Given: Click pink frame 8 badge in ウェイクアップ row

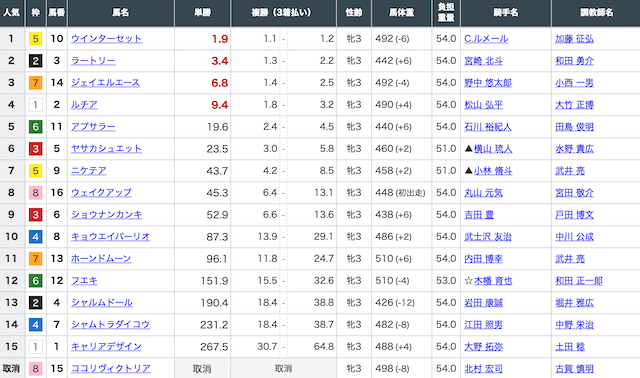Looking at the screenshot, I should [x=36, y=193].
